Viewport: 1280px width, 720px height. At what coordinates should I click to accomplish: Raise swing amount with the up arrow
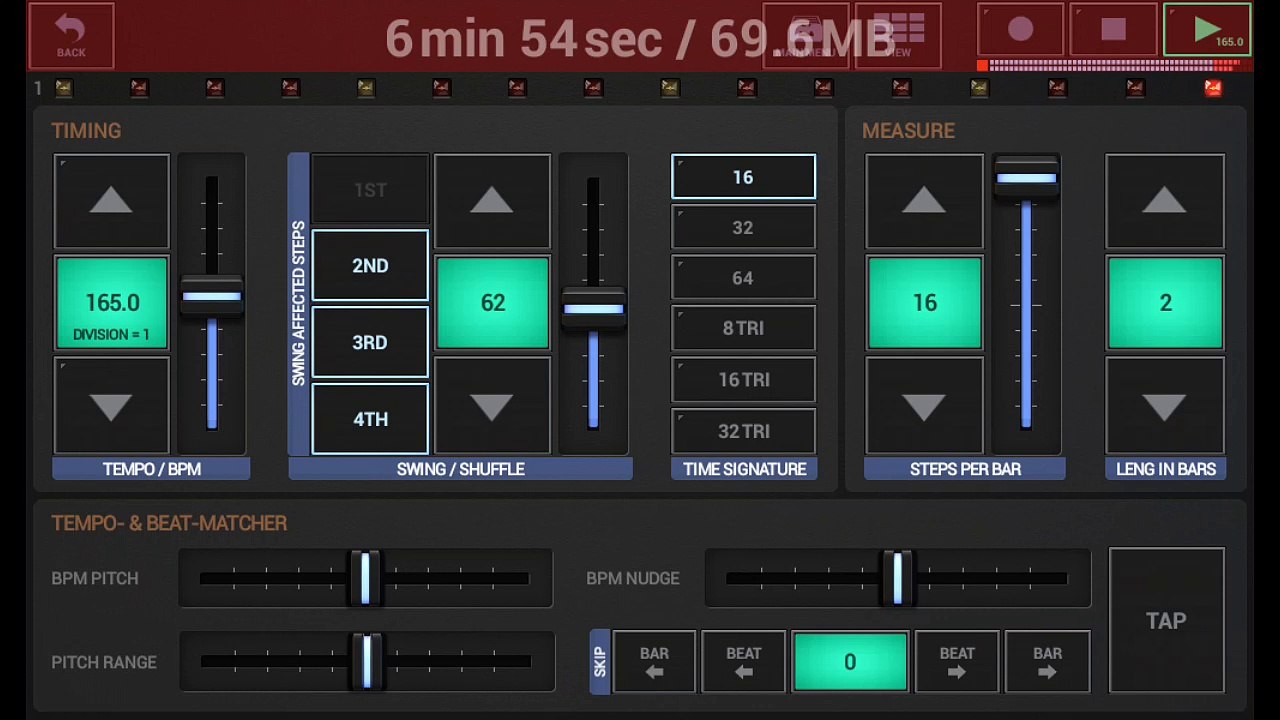(x=492, y=201)
